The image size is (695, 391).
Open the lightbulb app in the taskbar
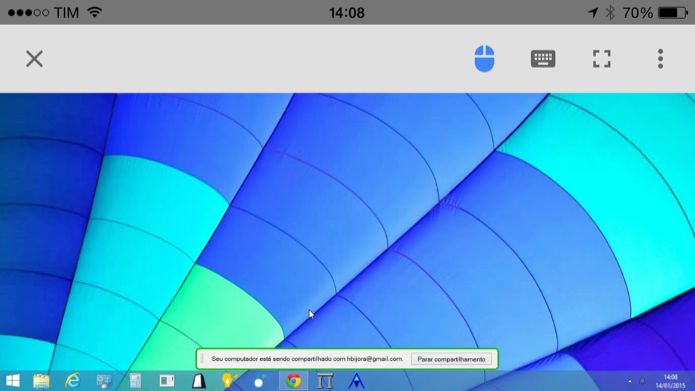click(x=228, y=381)
